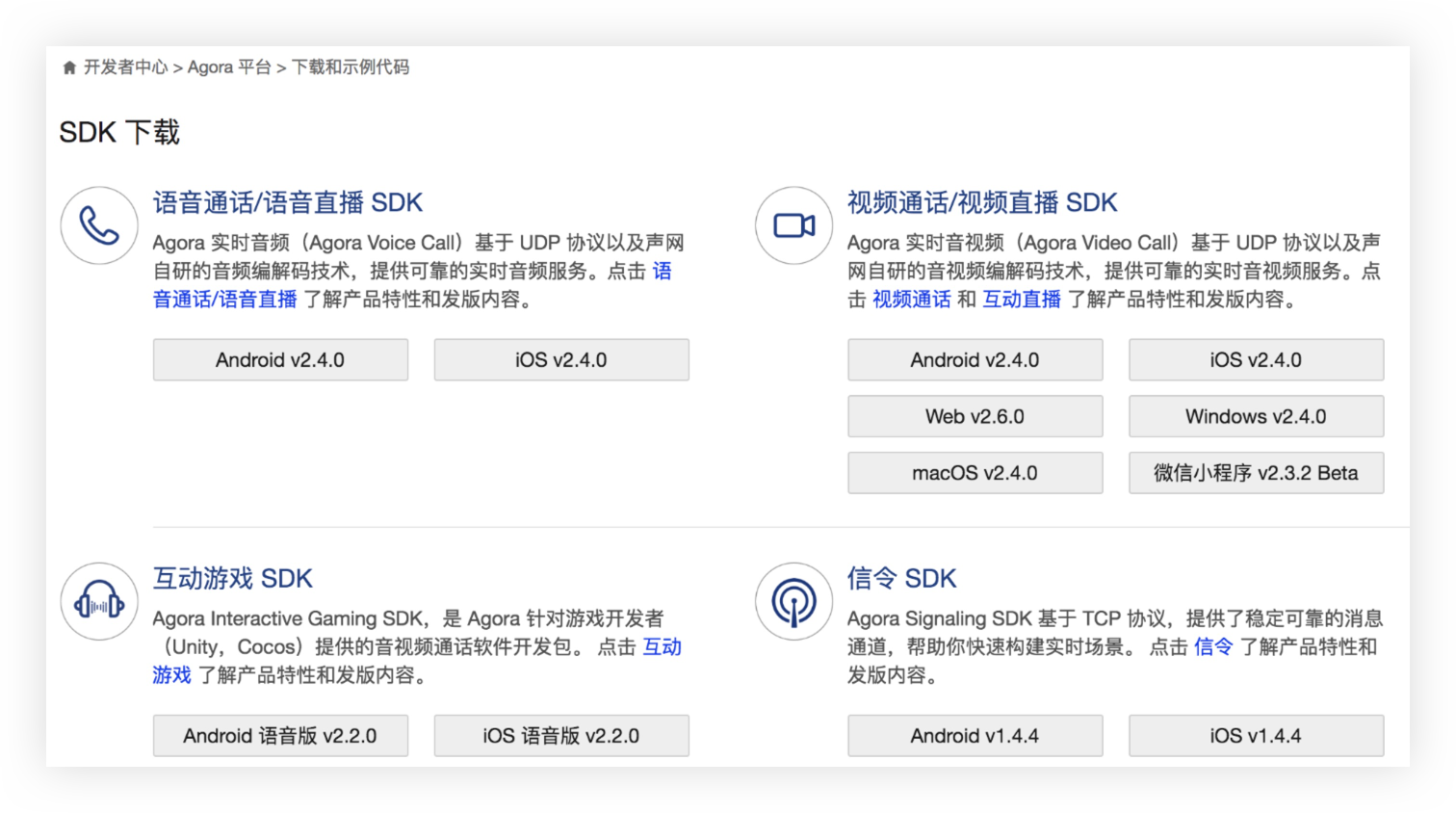Download the macOS v2.4.0 SDK
The height and width of the screenshot is (813, 1456).
point(975,473)
